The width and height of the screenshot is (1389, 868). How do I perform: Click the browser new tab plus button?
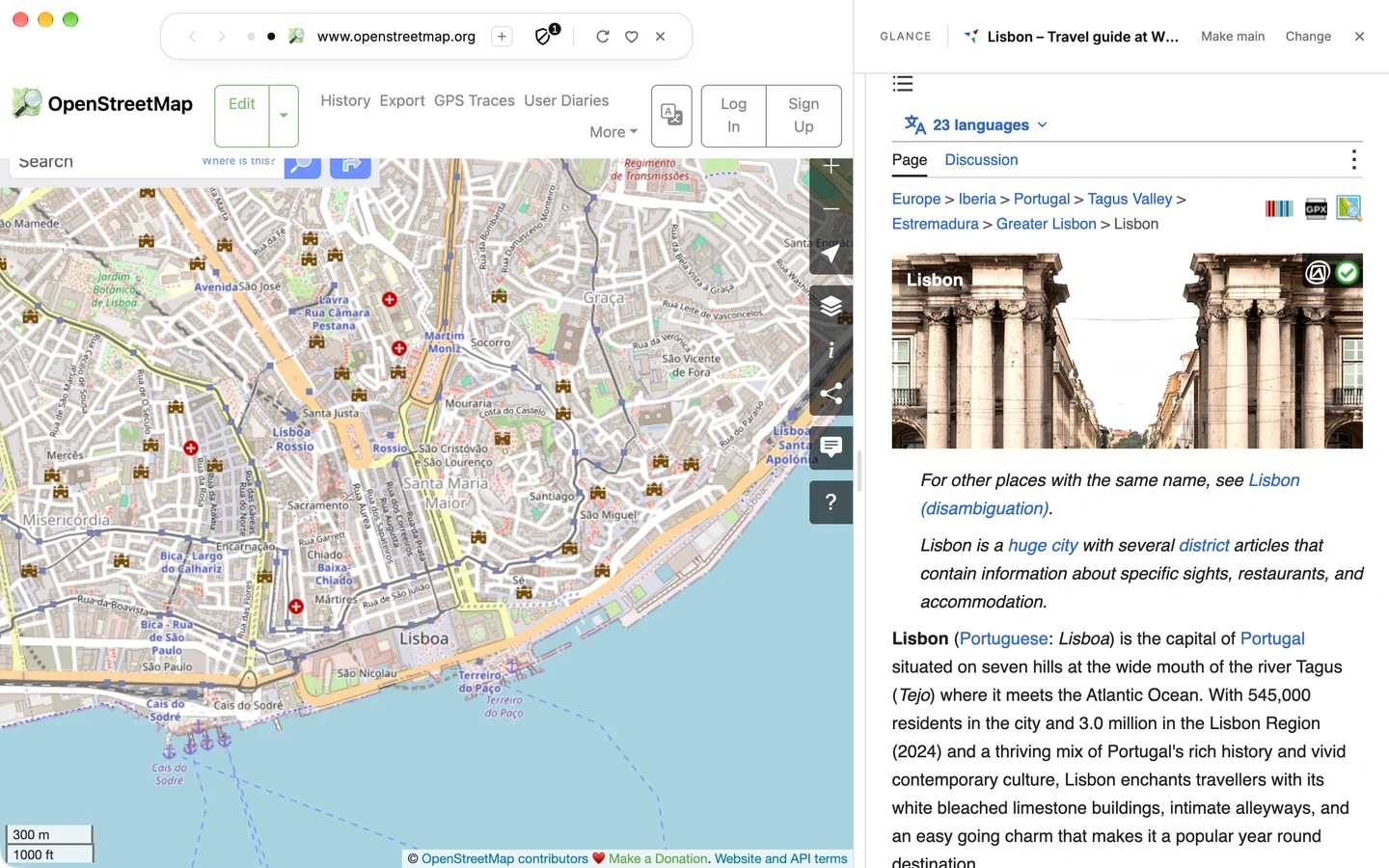[502, 37]
